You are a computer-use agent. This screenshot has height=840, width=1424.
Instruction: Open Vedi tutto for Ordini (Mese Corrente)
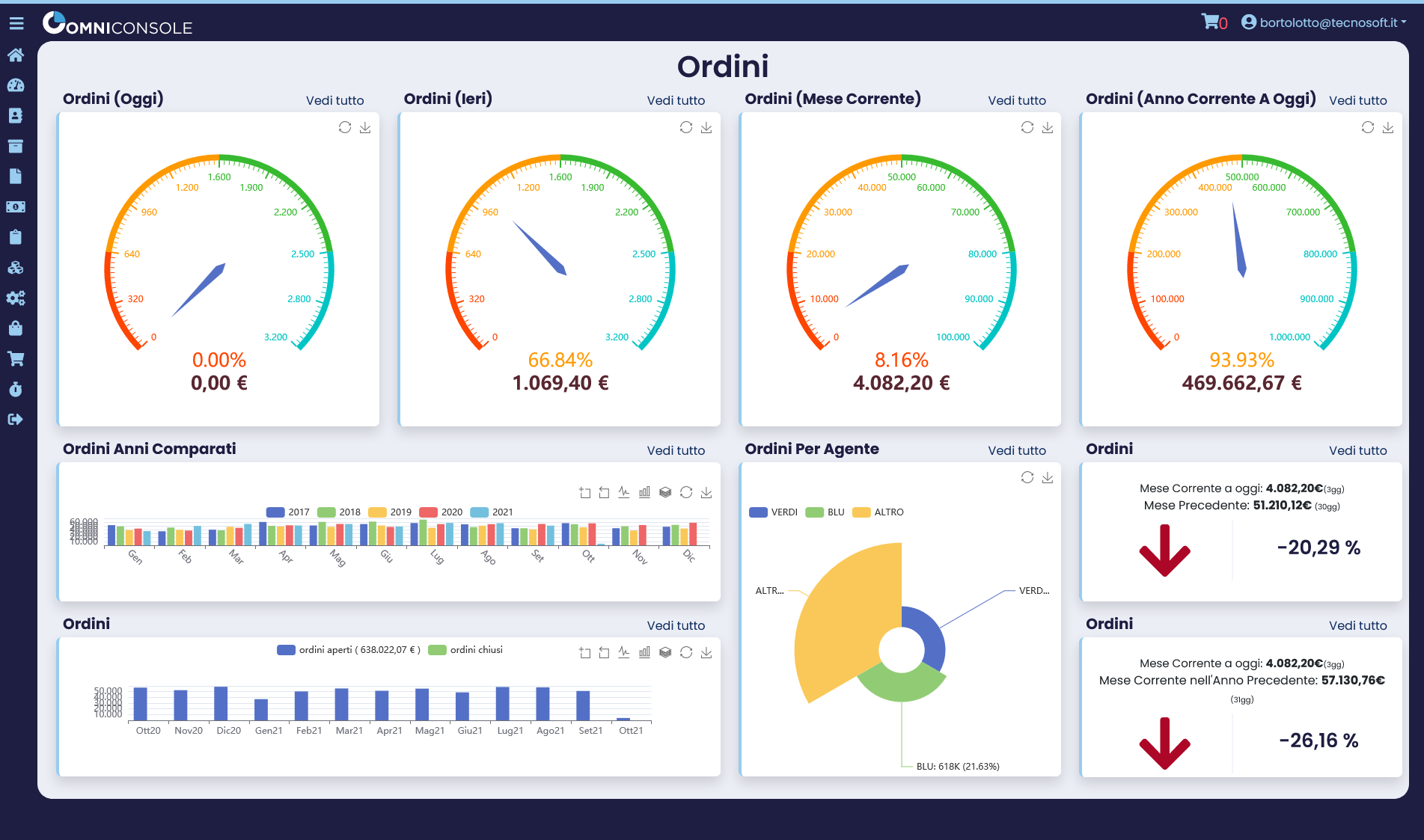pos(1017,99)
